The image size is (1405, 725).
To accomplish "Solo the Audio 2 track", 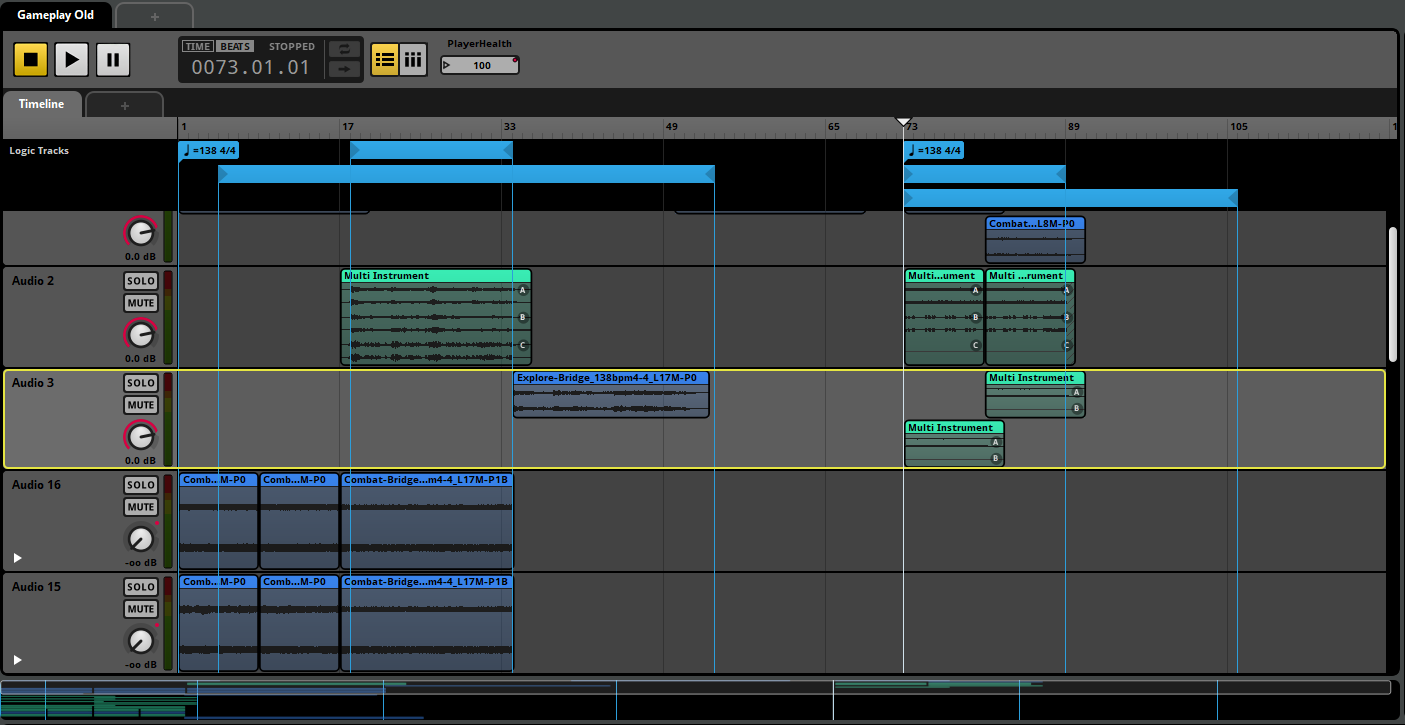I will (x=141, y=281).
